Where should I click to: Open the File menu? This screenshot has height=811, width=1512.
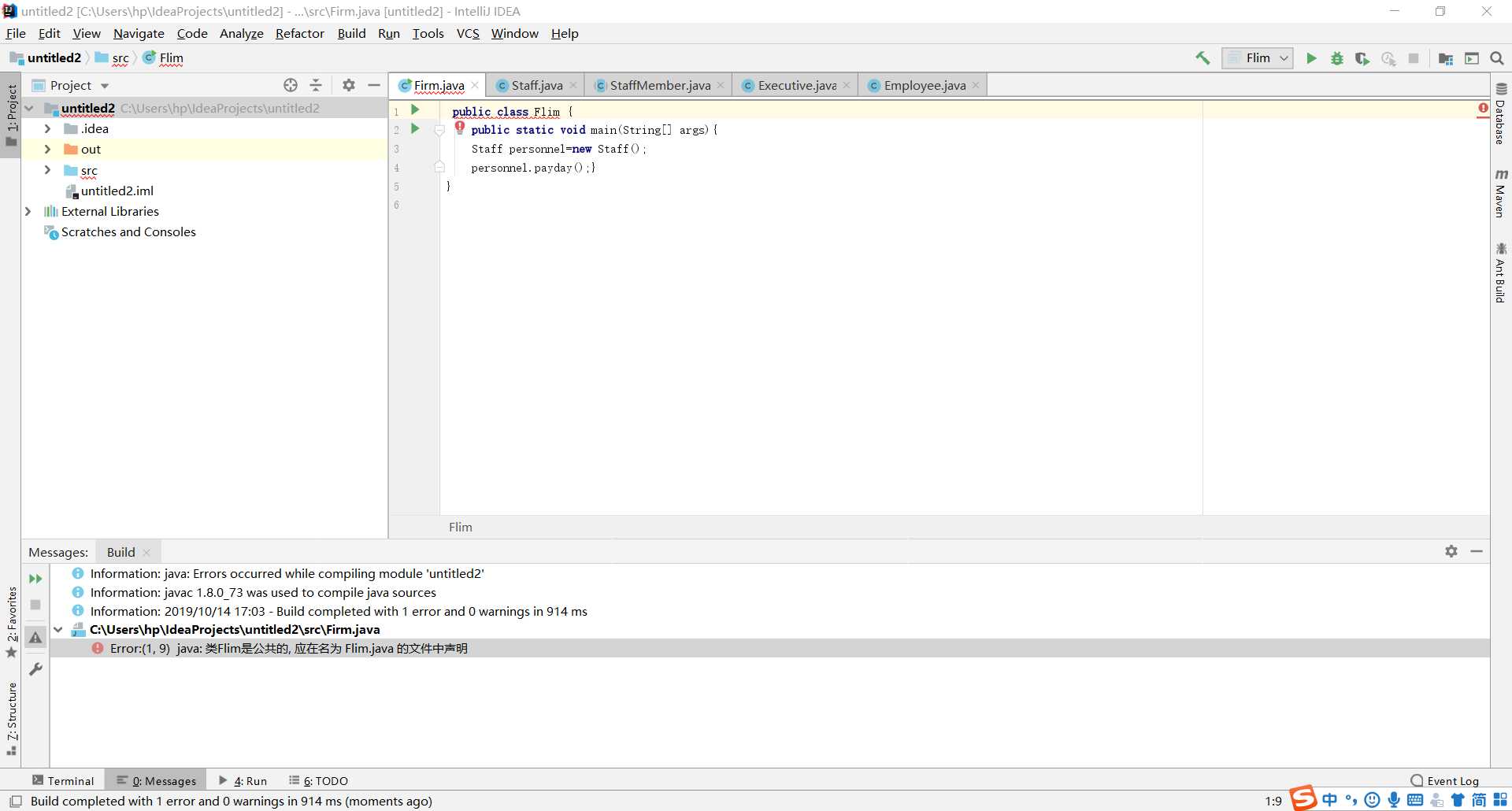(x=16, y=33)
